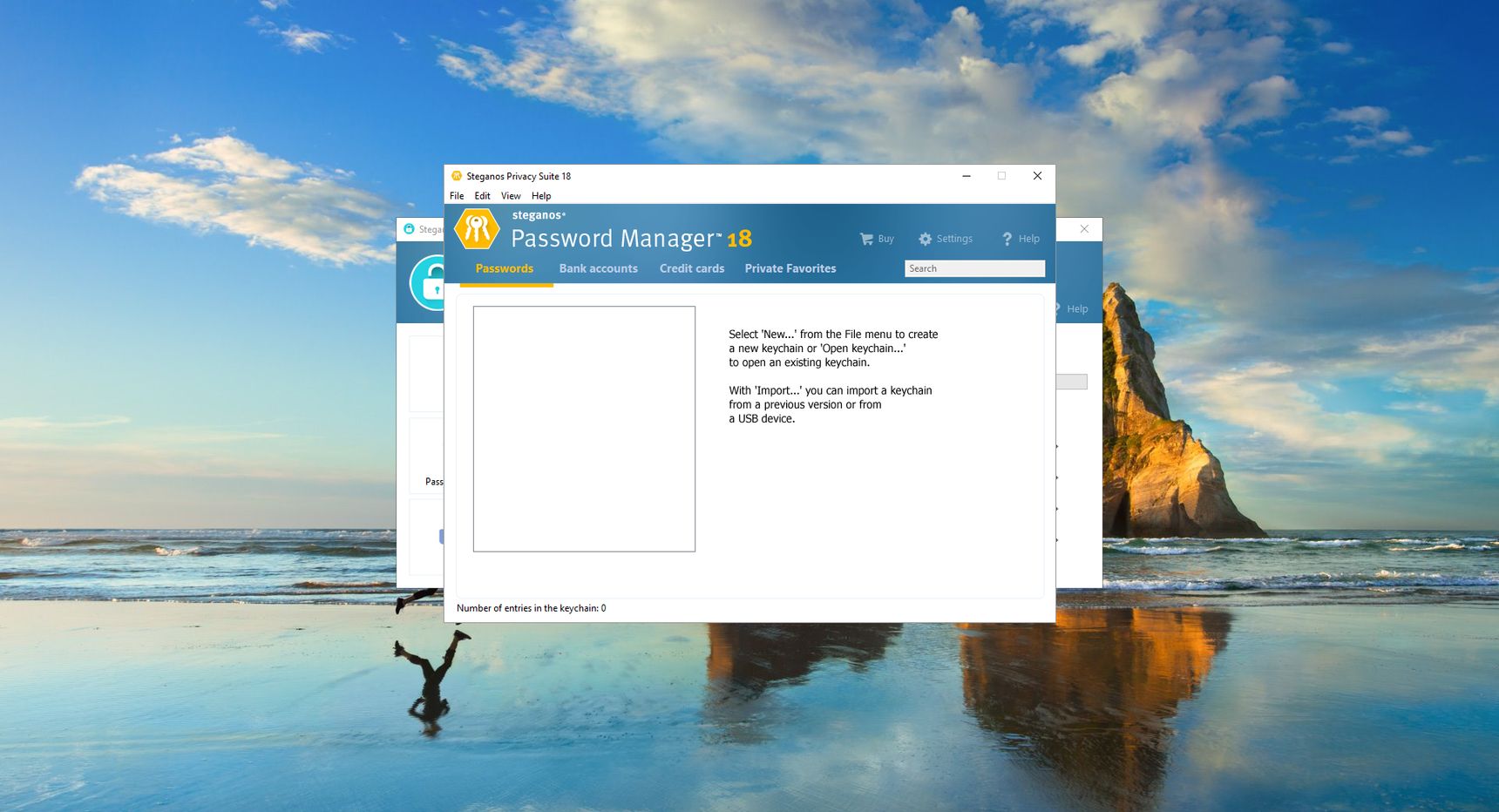This screenshot has width=1499, height=812.
Task: Click the "With 'Import...'" instruction text
Action: coord(830,404)
